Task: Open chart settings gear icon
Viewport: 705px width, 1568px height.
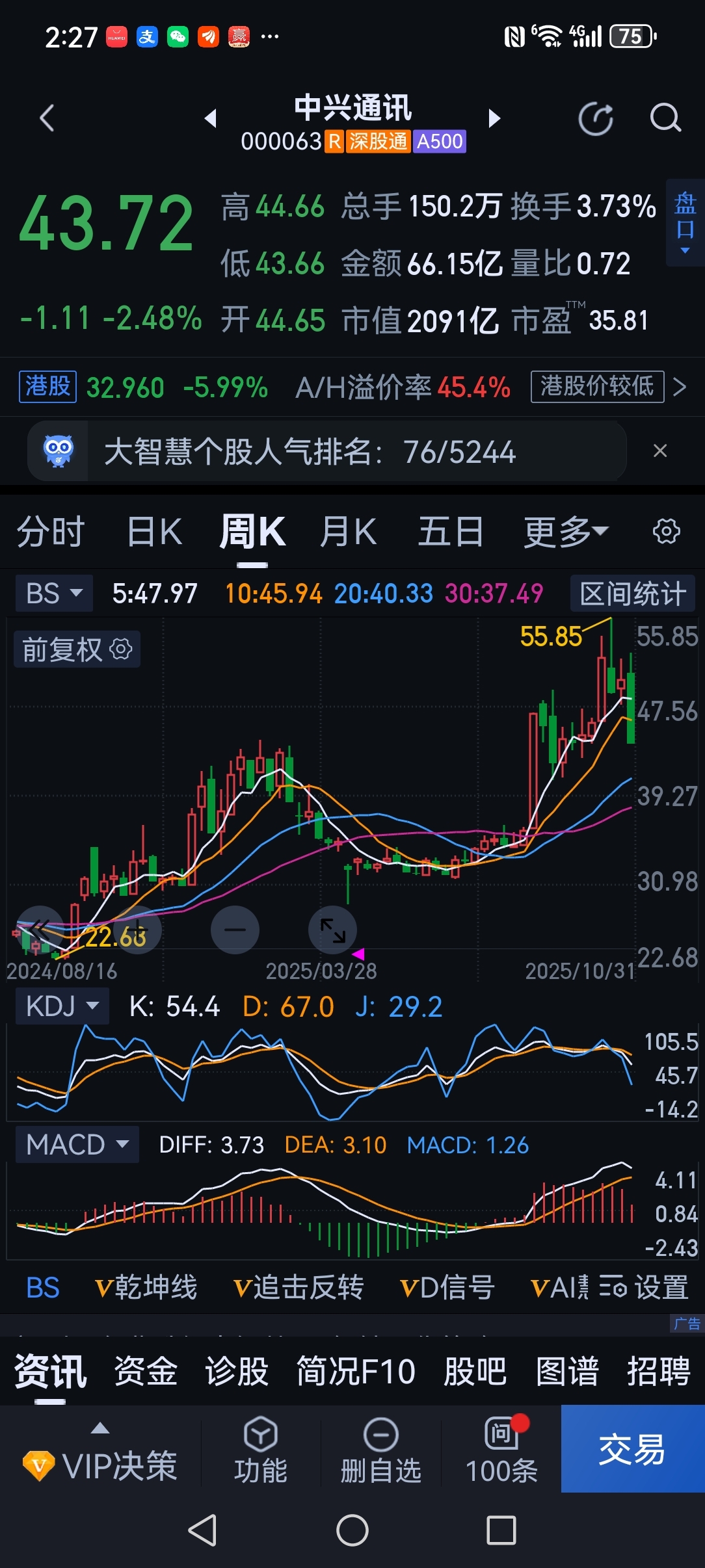Action: 666,531
